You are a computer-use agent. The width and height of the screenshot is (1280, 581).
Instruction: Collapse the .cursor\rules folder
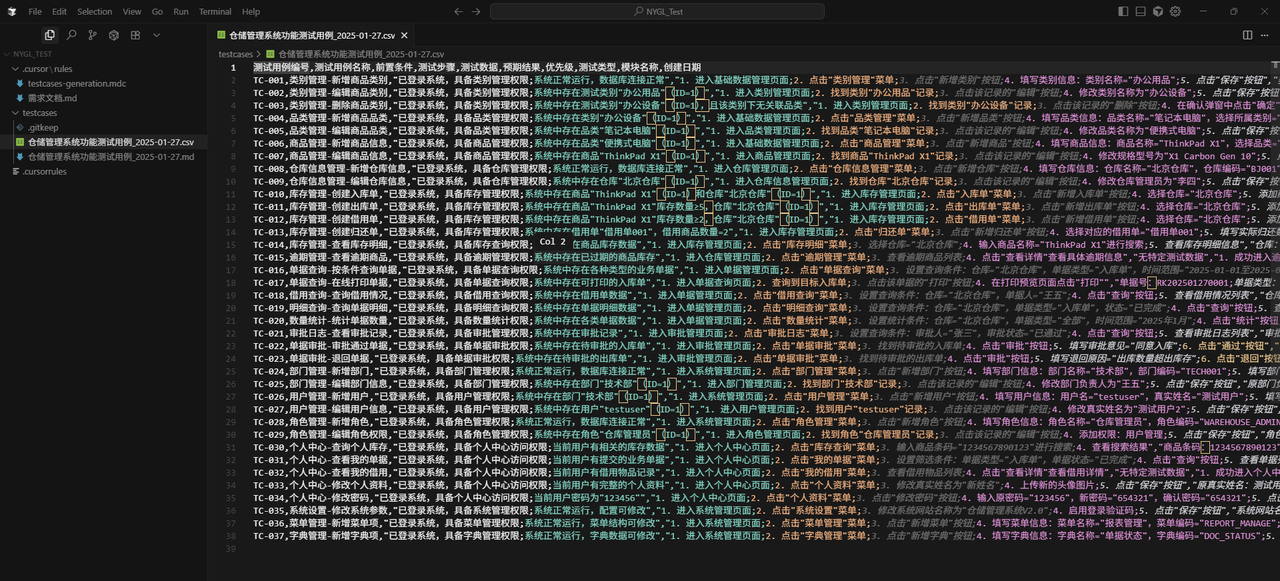click(x=104, y=69)
